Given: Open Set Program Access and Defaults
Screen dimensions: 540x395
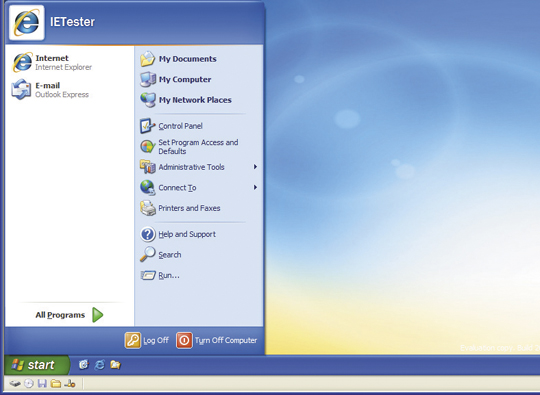Looking at the screenshot, I should point(189,147).
